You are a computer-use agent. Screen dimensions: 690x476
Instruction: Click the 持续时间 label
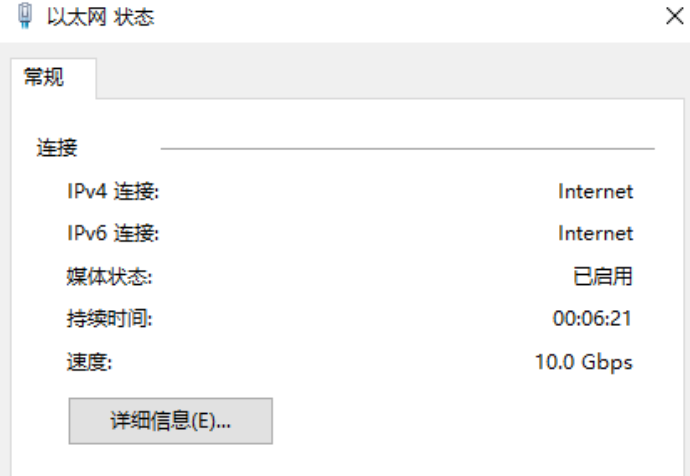click(x=109, y=318)
